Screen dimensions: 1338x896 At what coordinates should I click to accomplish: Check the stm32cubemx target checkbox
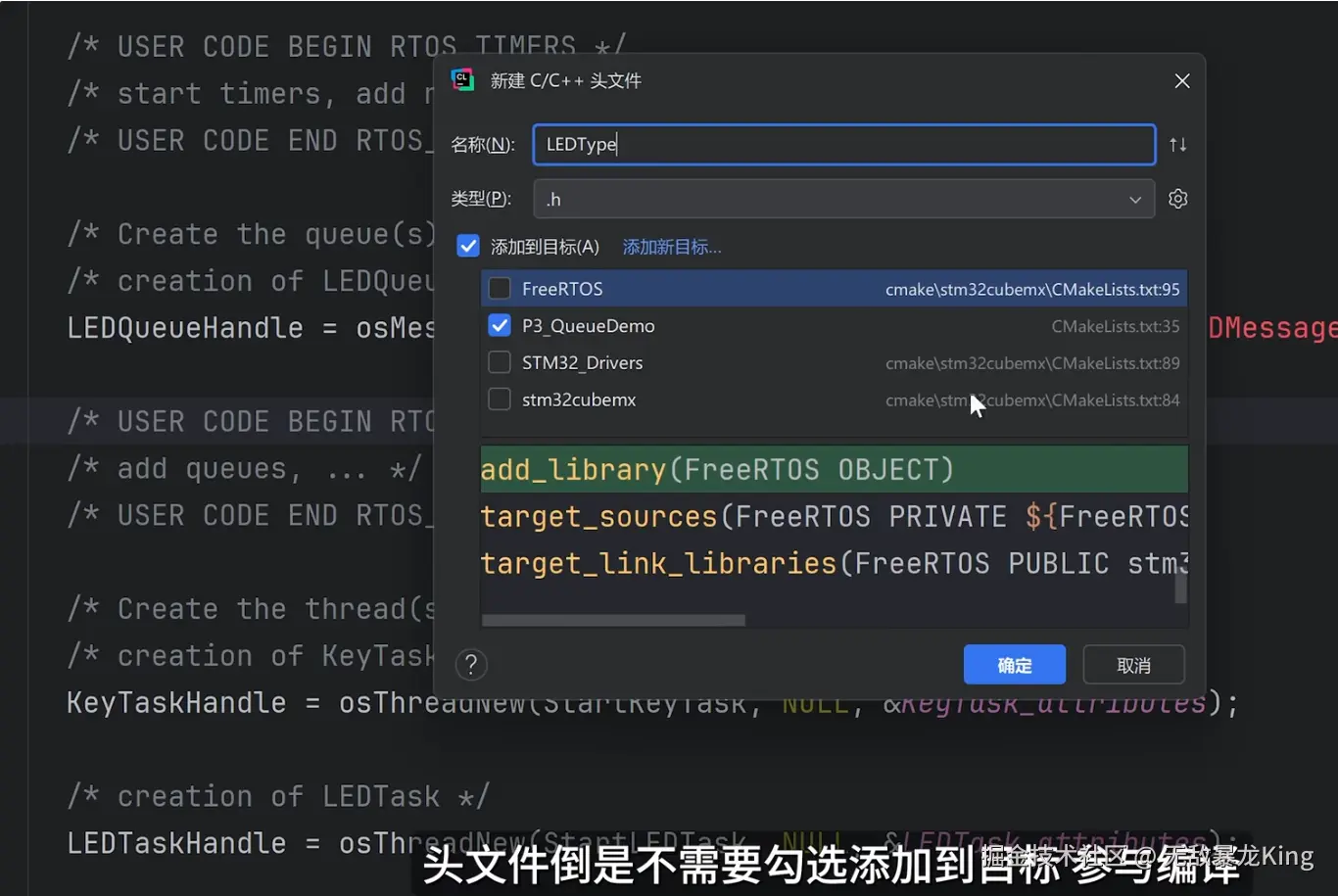[500, 400]
